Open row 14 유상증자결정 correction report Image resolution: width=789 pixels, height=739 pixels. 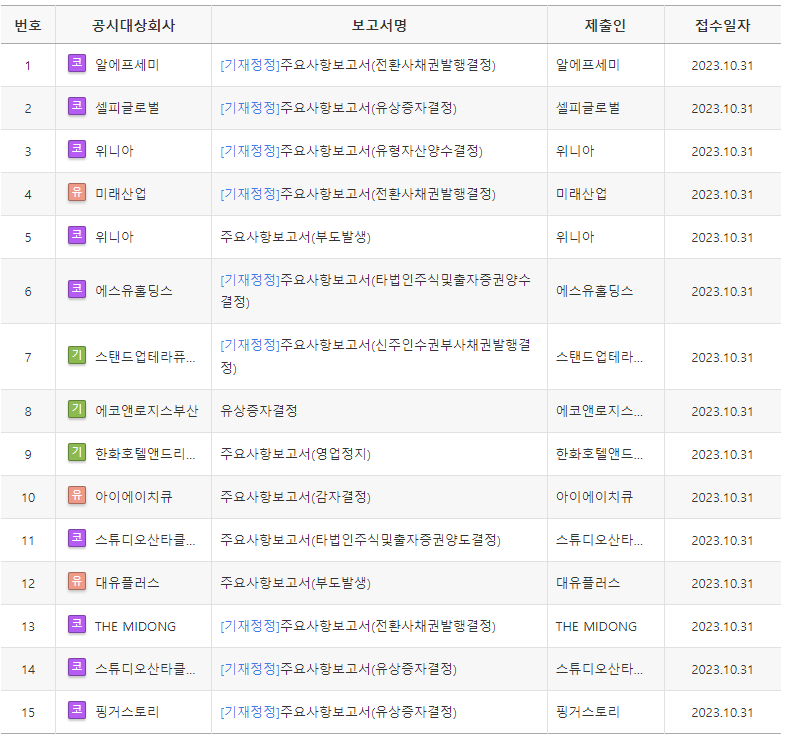tap(338, 669)
